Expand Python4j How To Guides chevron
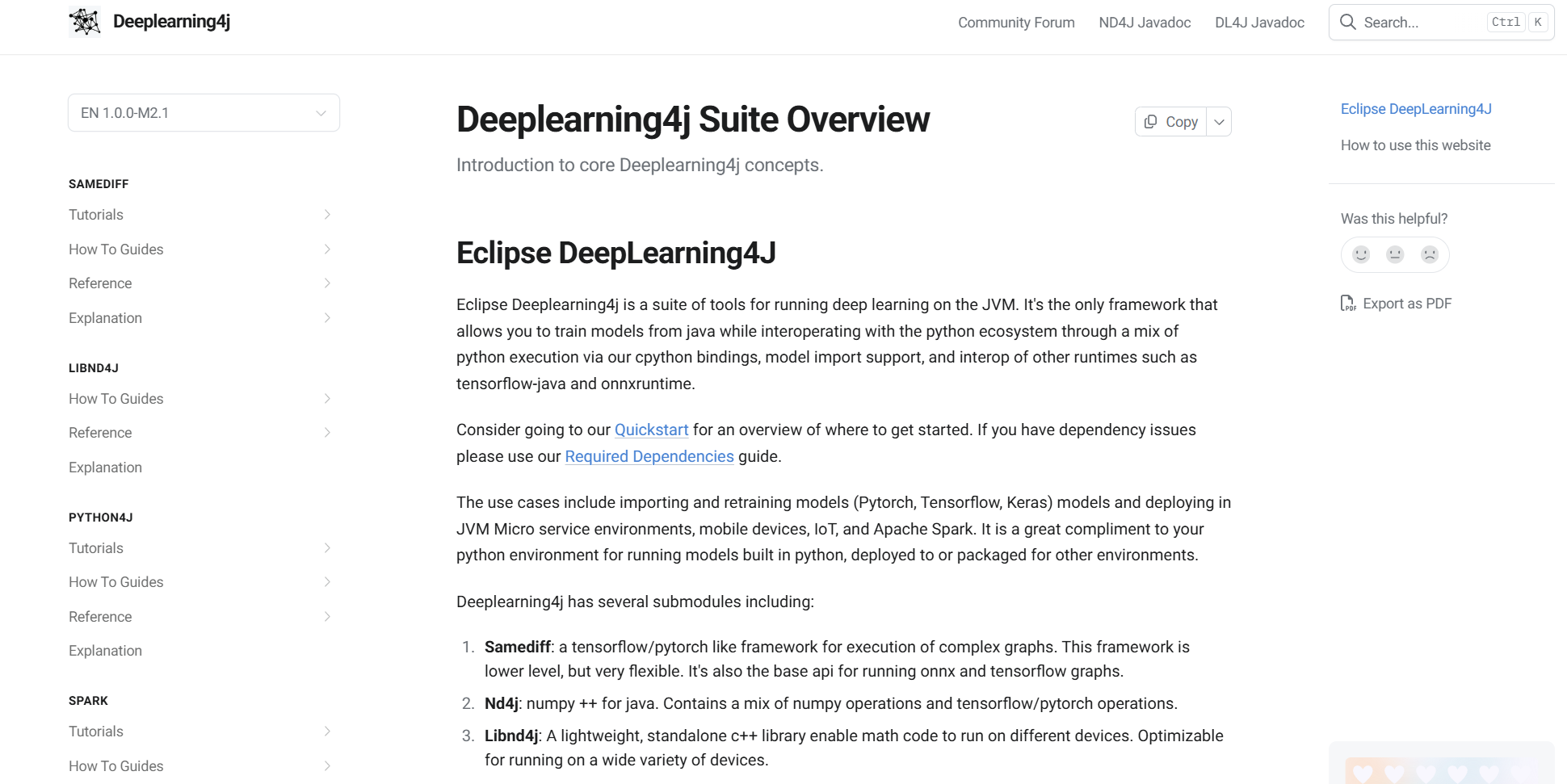The height and width of the screenshot is (784, 1567). pos(327,582)
